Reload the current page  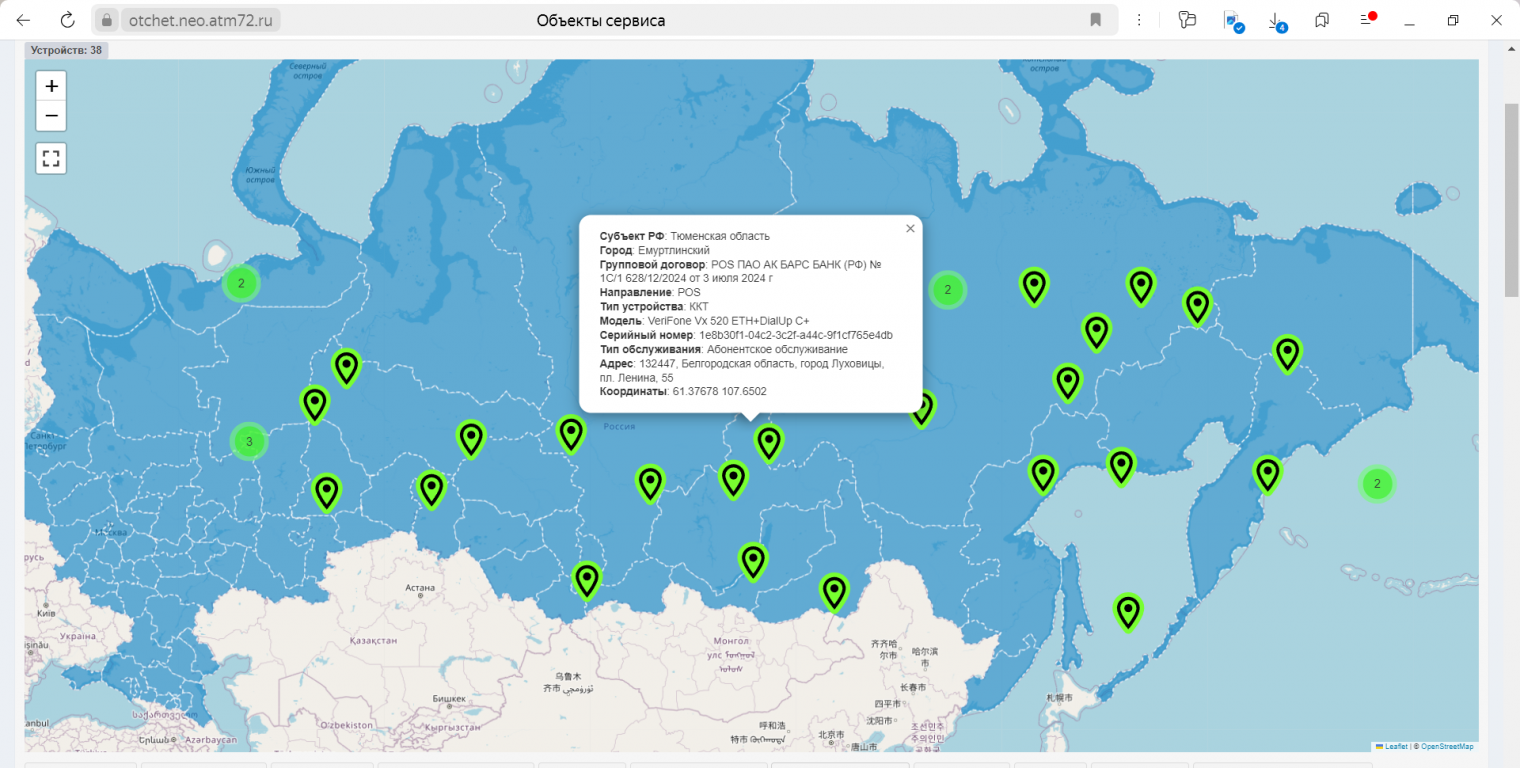[x=67, y=20]
